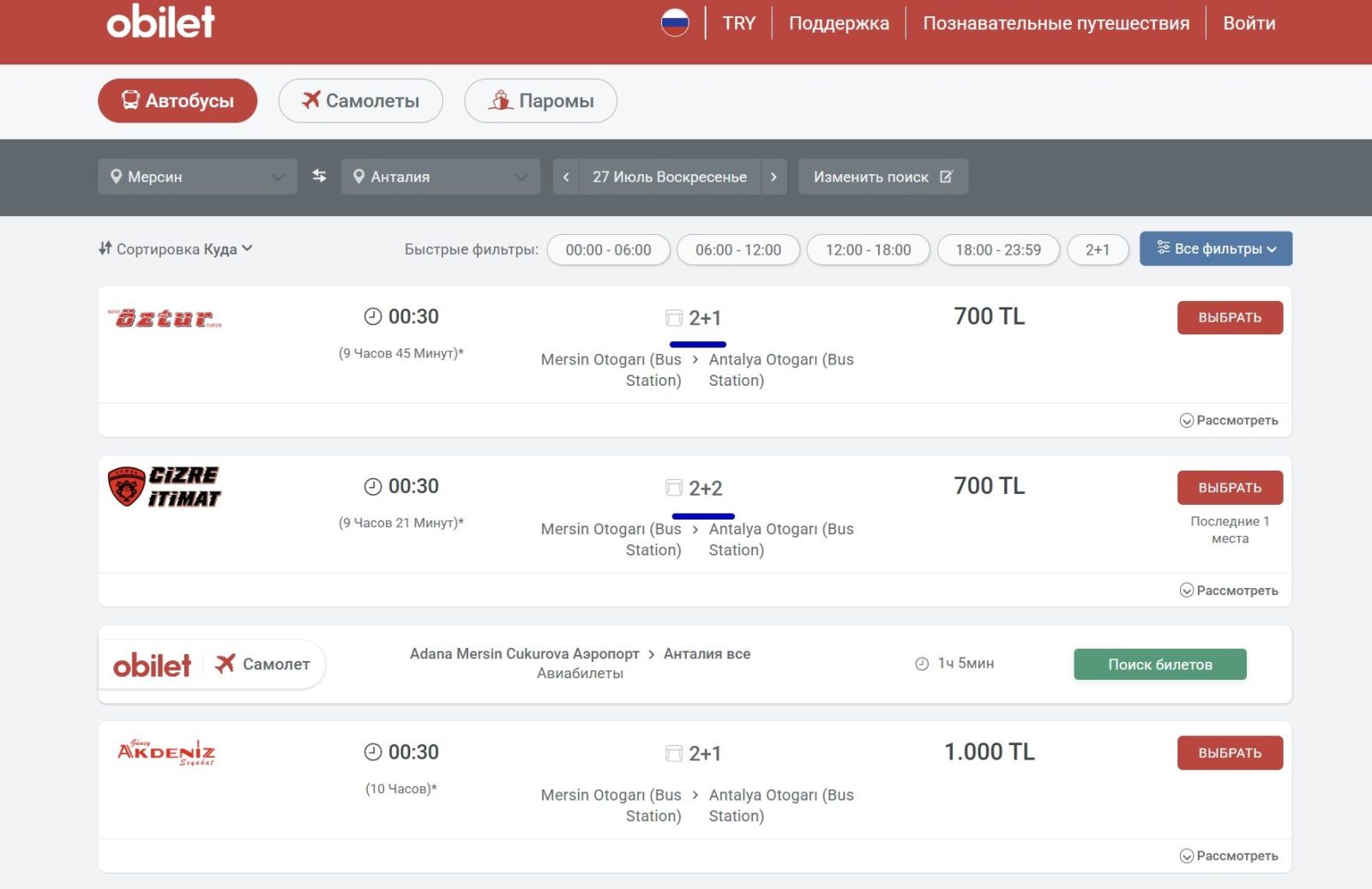Click the obilet Самолет flight badge
1372x889 pixels.
(212, 664)
